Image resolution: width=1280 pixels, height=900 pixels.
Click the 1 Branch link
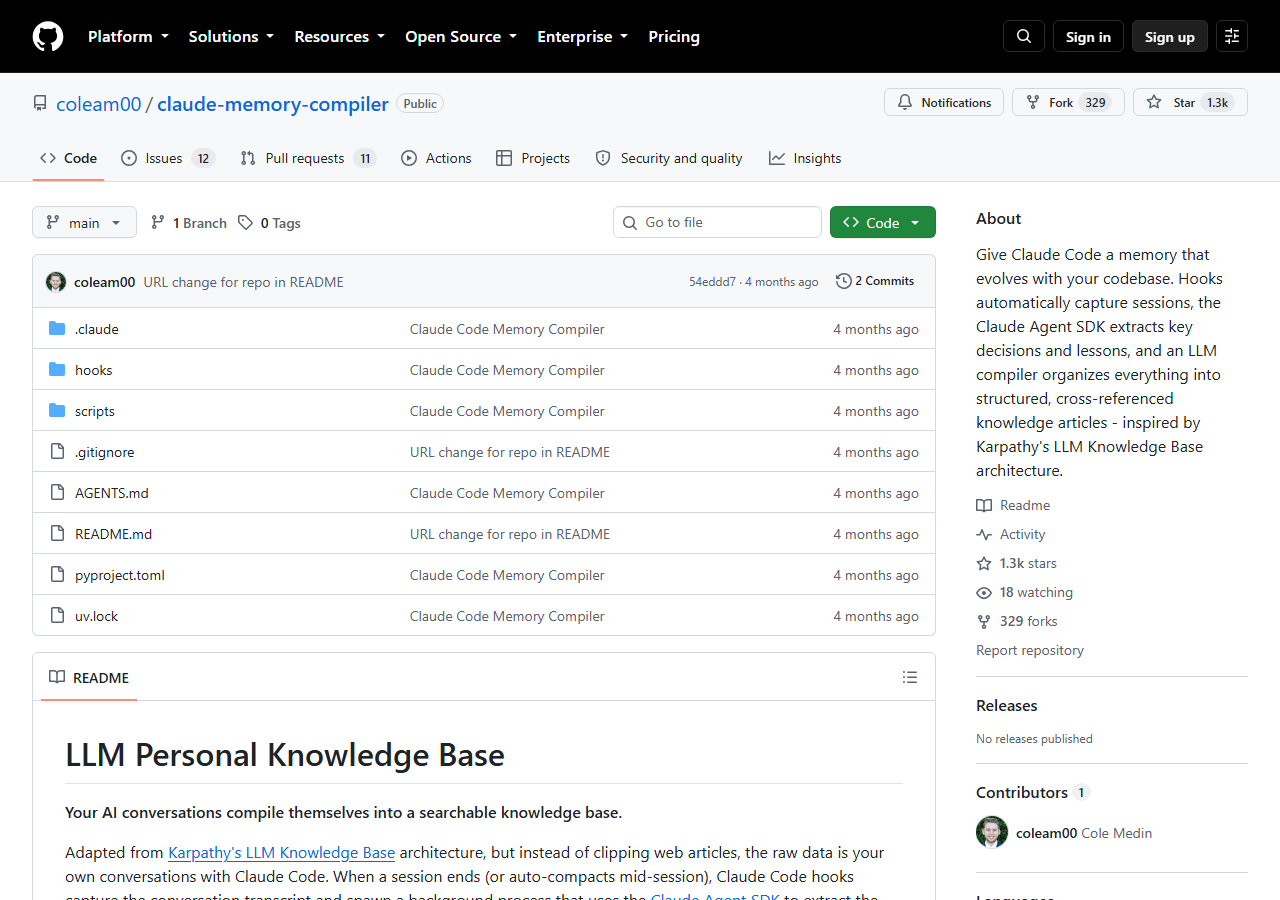[x=189, y=223]
